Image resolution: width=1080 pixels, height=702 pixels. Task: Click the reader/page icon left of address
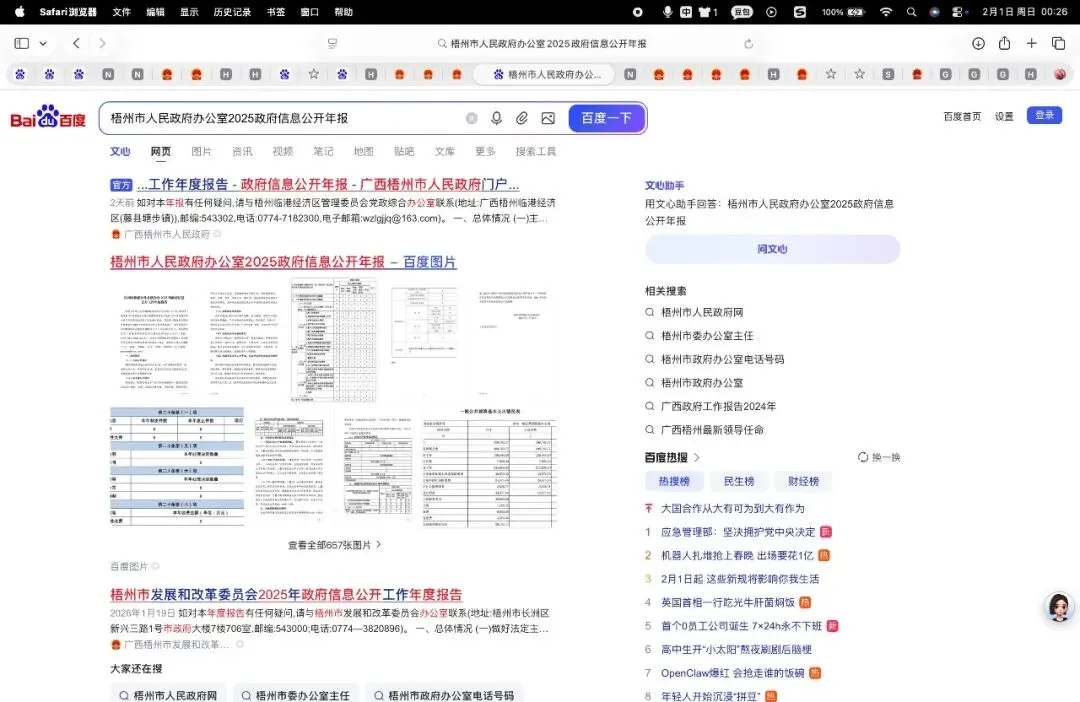click(332, 43)
